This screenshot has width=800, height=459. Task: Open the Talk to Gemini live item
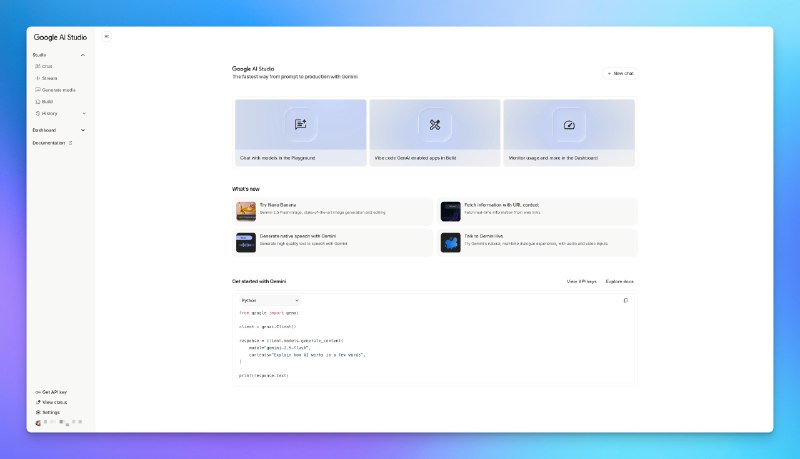tap(537, 242)
